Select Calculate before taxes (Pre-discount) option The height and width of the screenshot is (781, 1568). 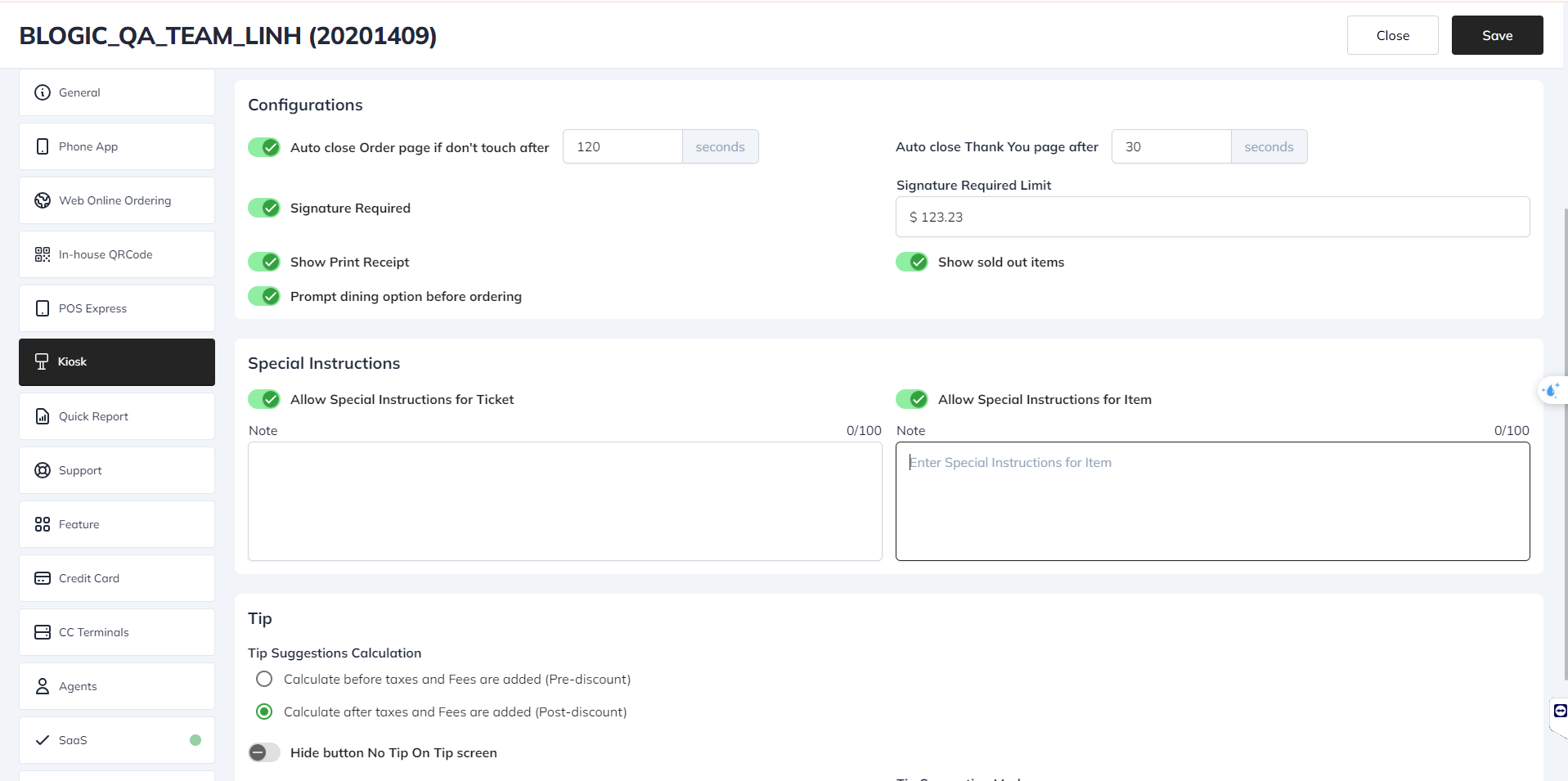tap(264, 679)
